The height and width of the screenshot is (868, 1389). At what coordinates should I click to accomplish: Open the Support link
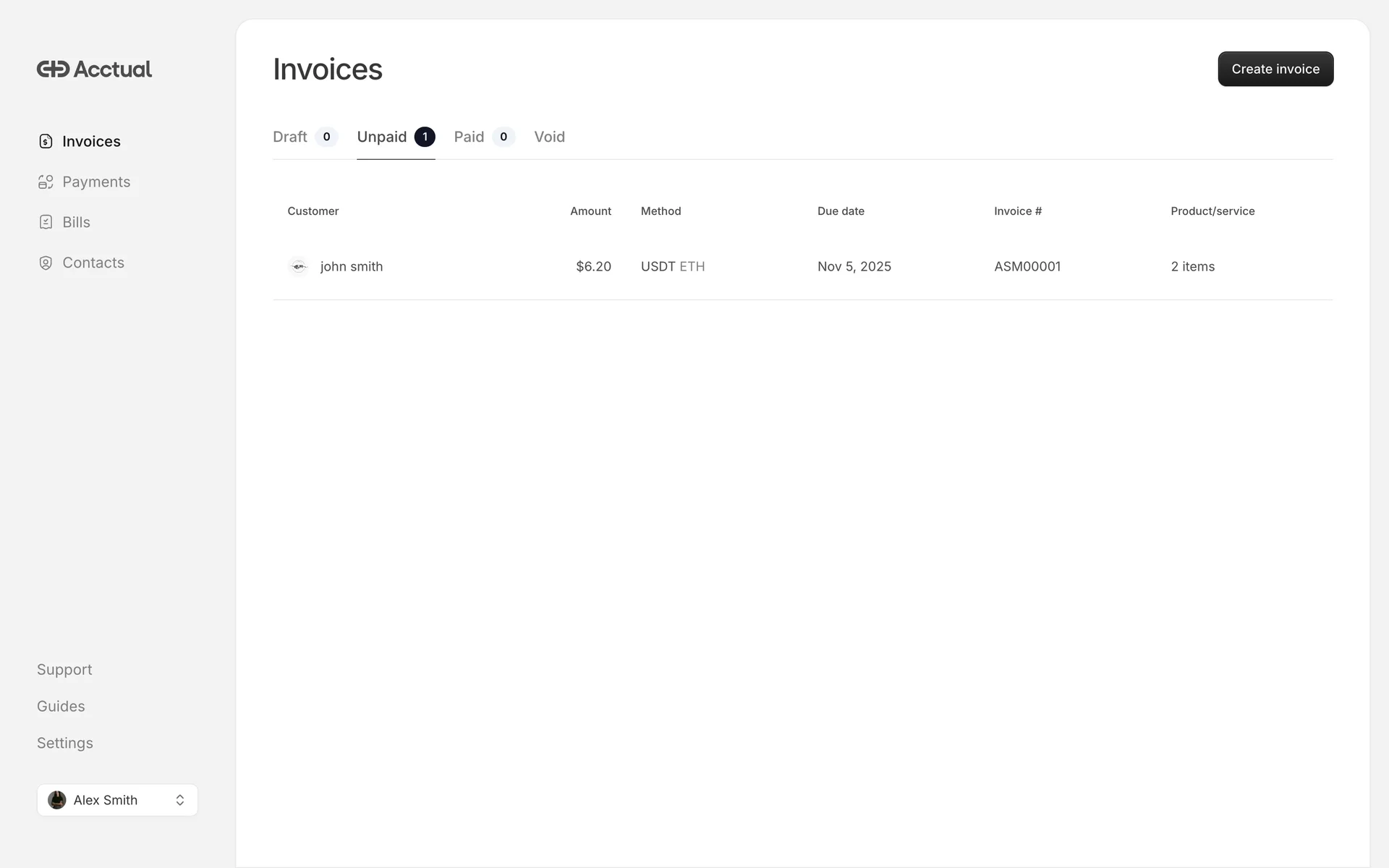point(64,670)
